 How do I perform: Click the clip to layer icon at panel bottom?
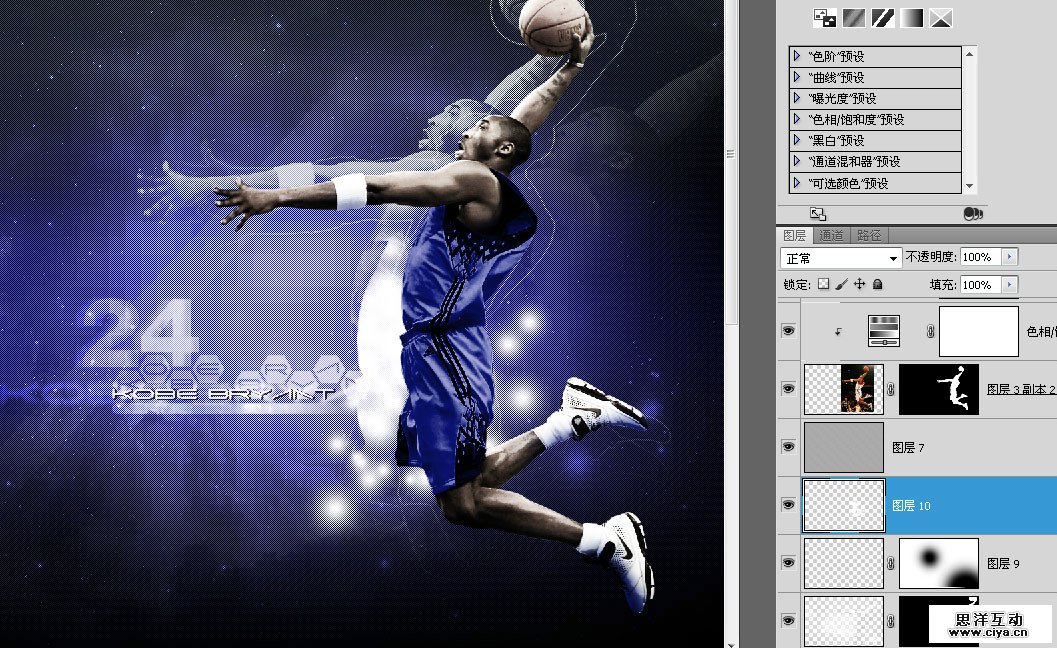click(973, 213)
